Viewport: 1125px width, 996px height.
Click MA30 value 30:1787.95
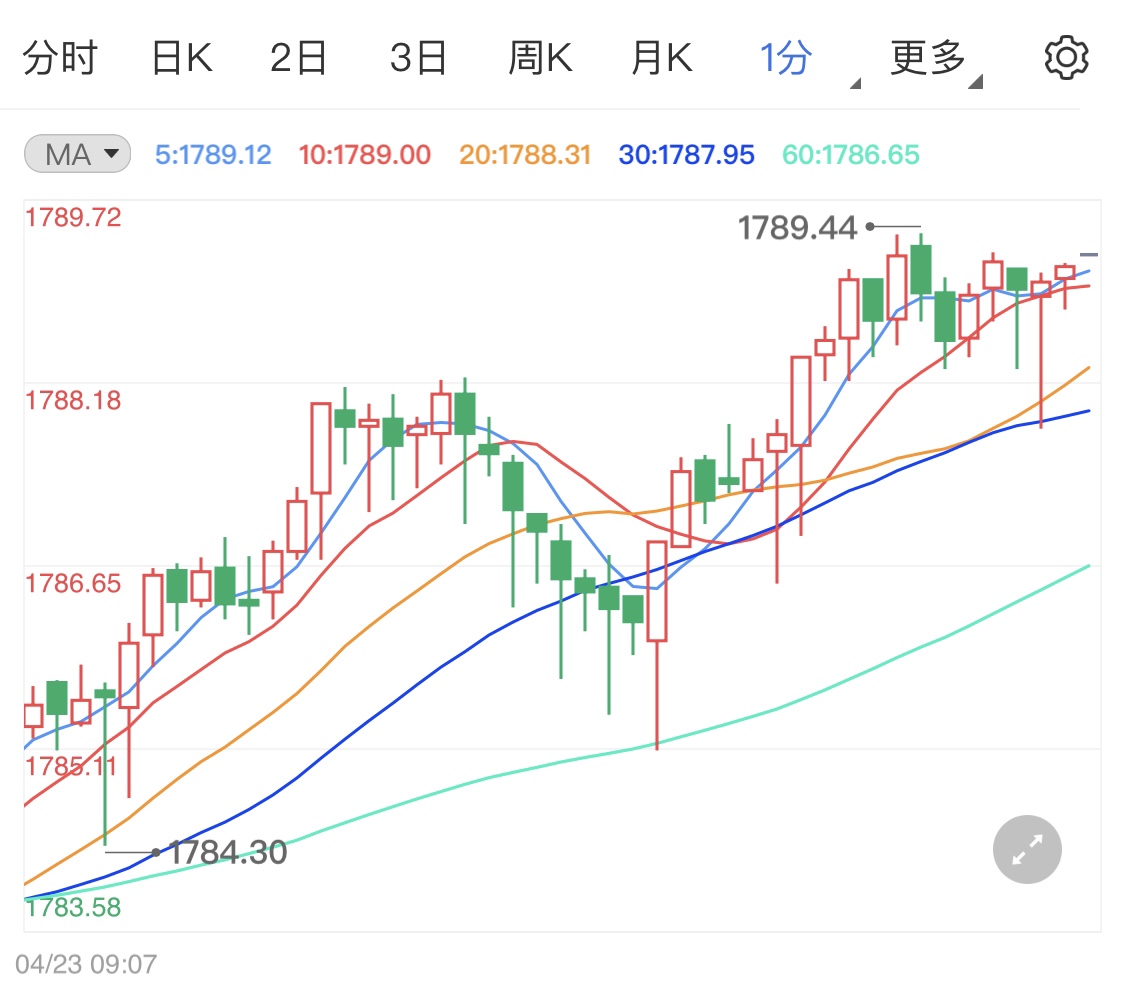click(687, 154)
